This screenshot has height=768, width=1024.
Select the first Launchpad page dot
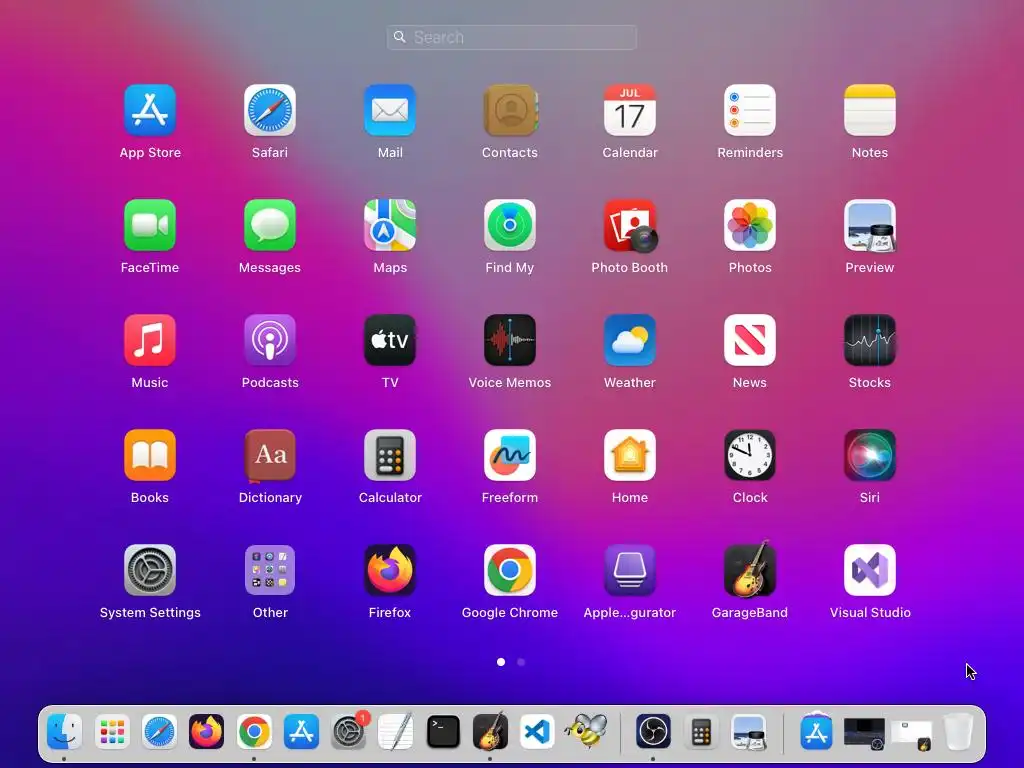(x=501, y=662)
